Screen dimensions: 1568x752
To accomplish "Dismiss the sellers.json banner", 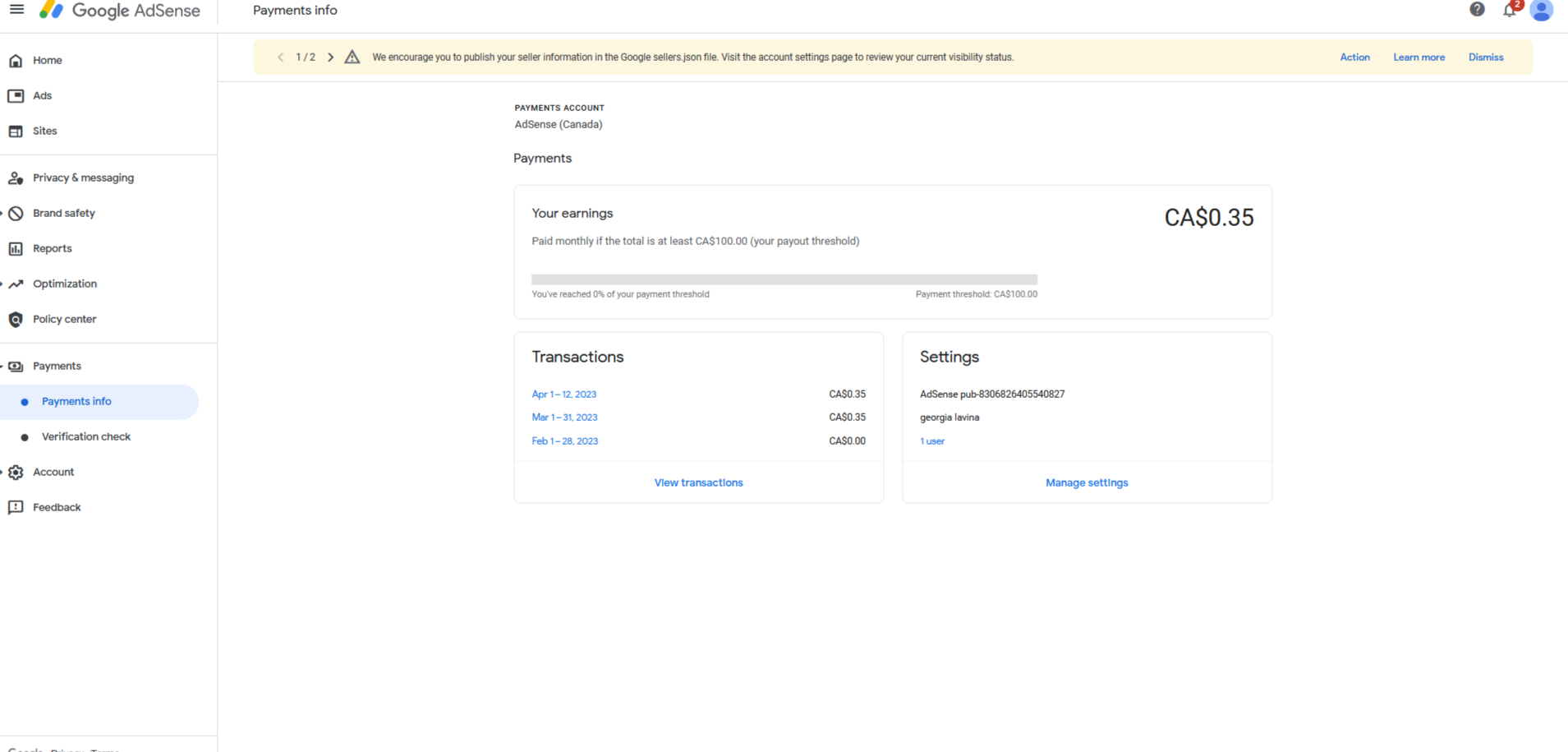I will [1486, 58].
